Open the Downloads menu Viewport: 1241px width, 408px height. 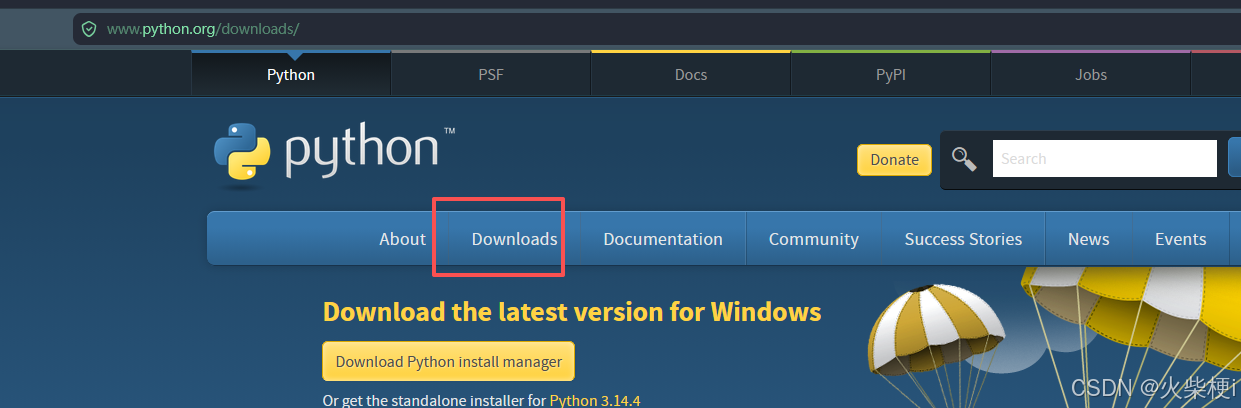click(x=515, y=239)
